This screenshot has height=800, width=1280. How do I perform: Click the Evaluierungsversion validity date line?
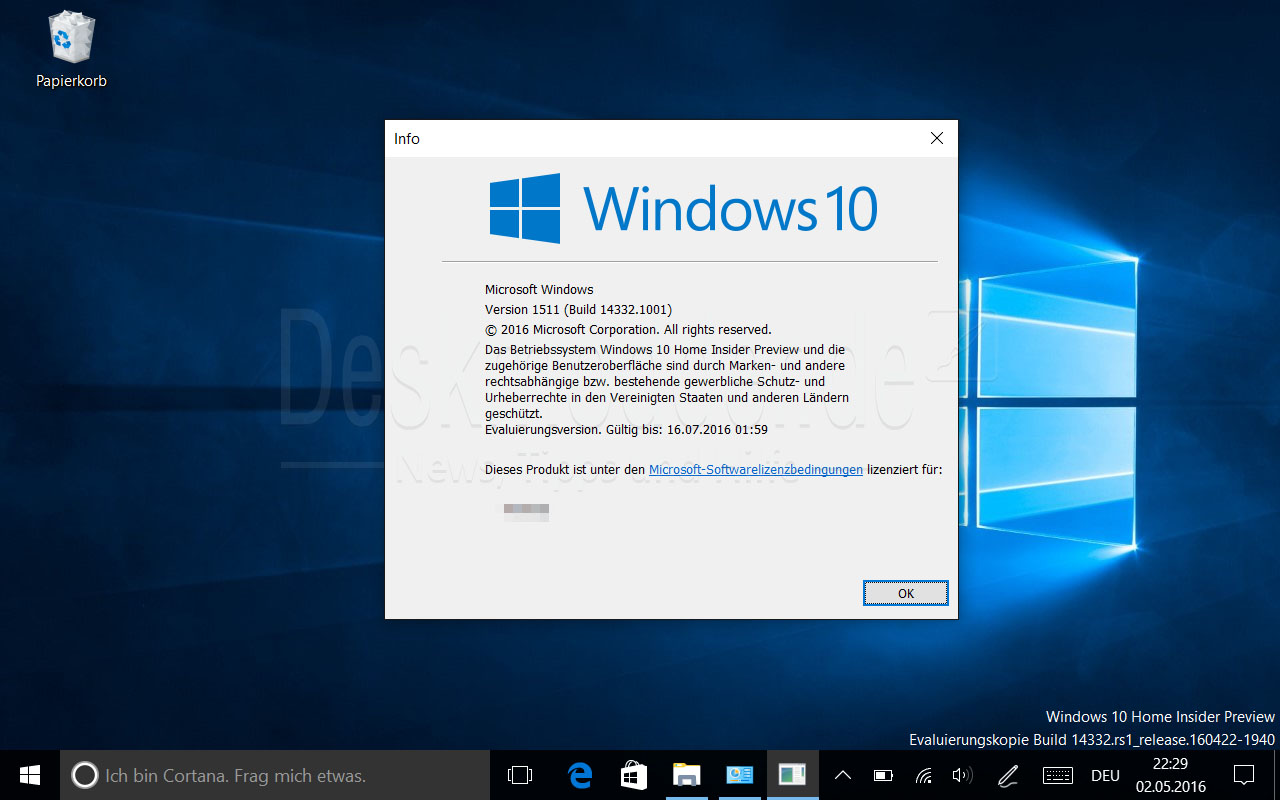click(626, 429)
